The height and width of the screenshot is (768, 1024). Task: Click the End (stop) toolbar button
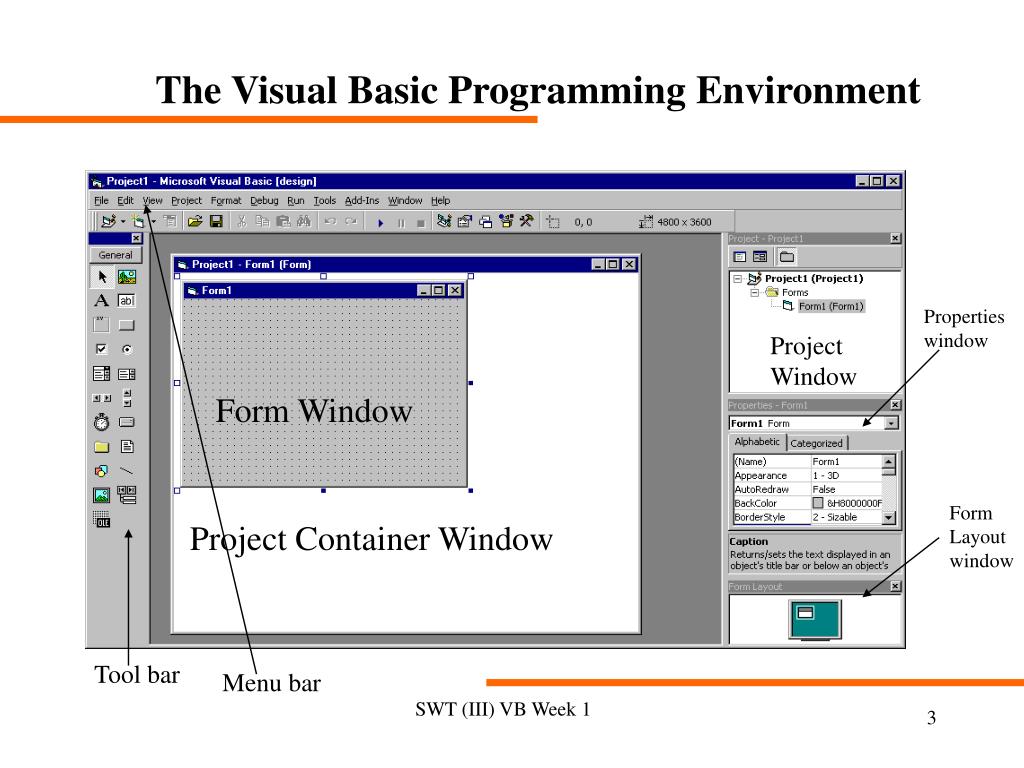(421, 223)
